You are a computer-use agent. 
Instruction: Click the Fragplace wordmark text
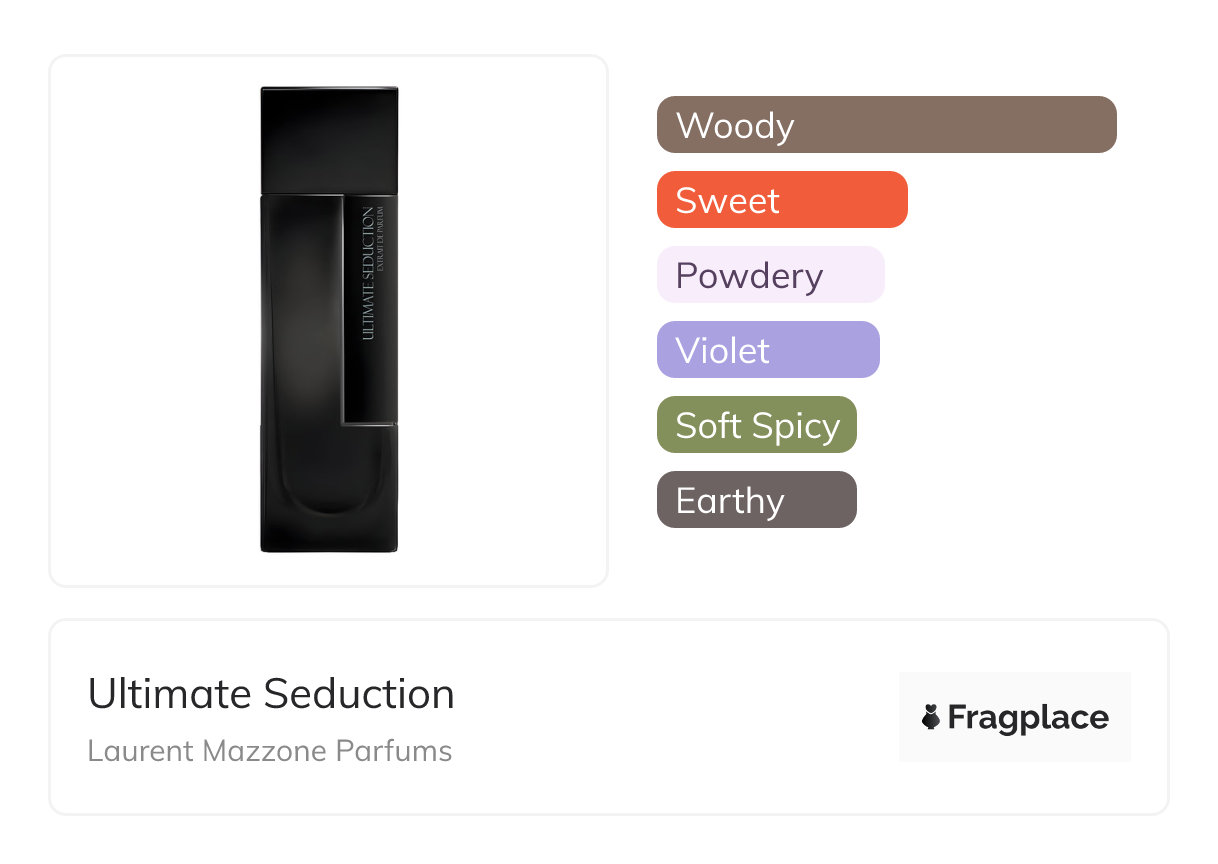1028,717
